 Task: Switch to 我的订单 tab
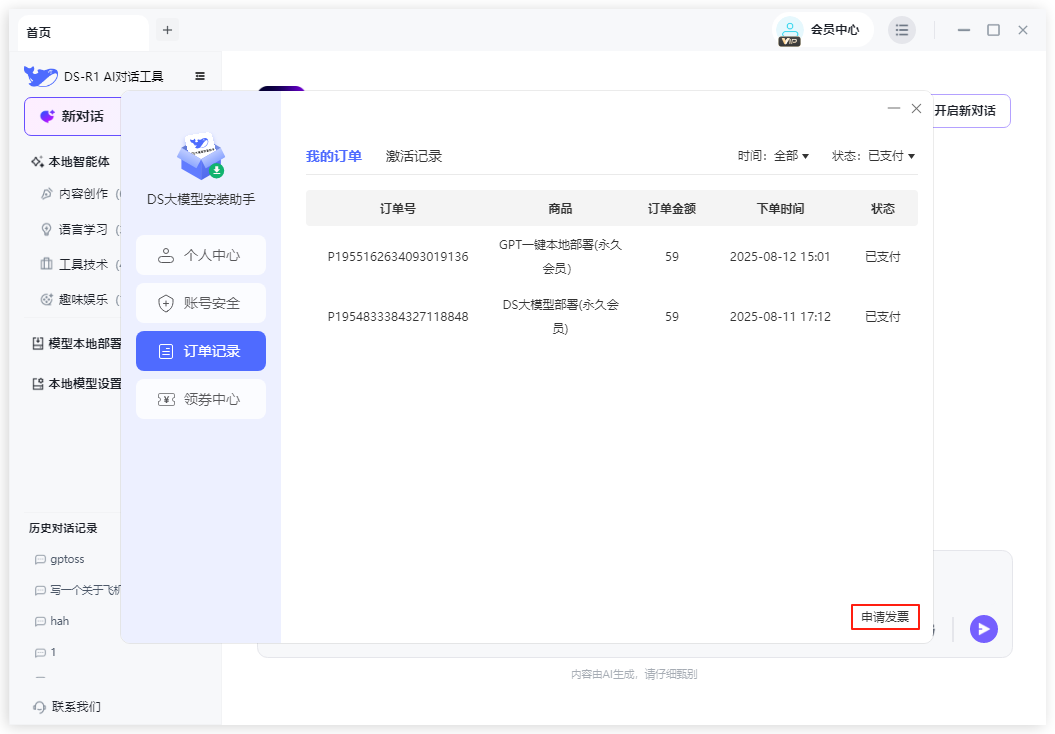(x=334, y=156)
